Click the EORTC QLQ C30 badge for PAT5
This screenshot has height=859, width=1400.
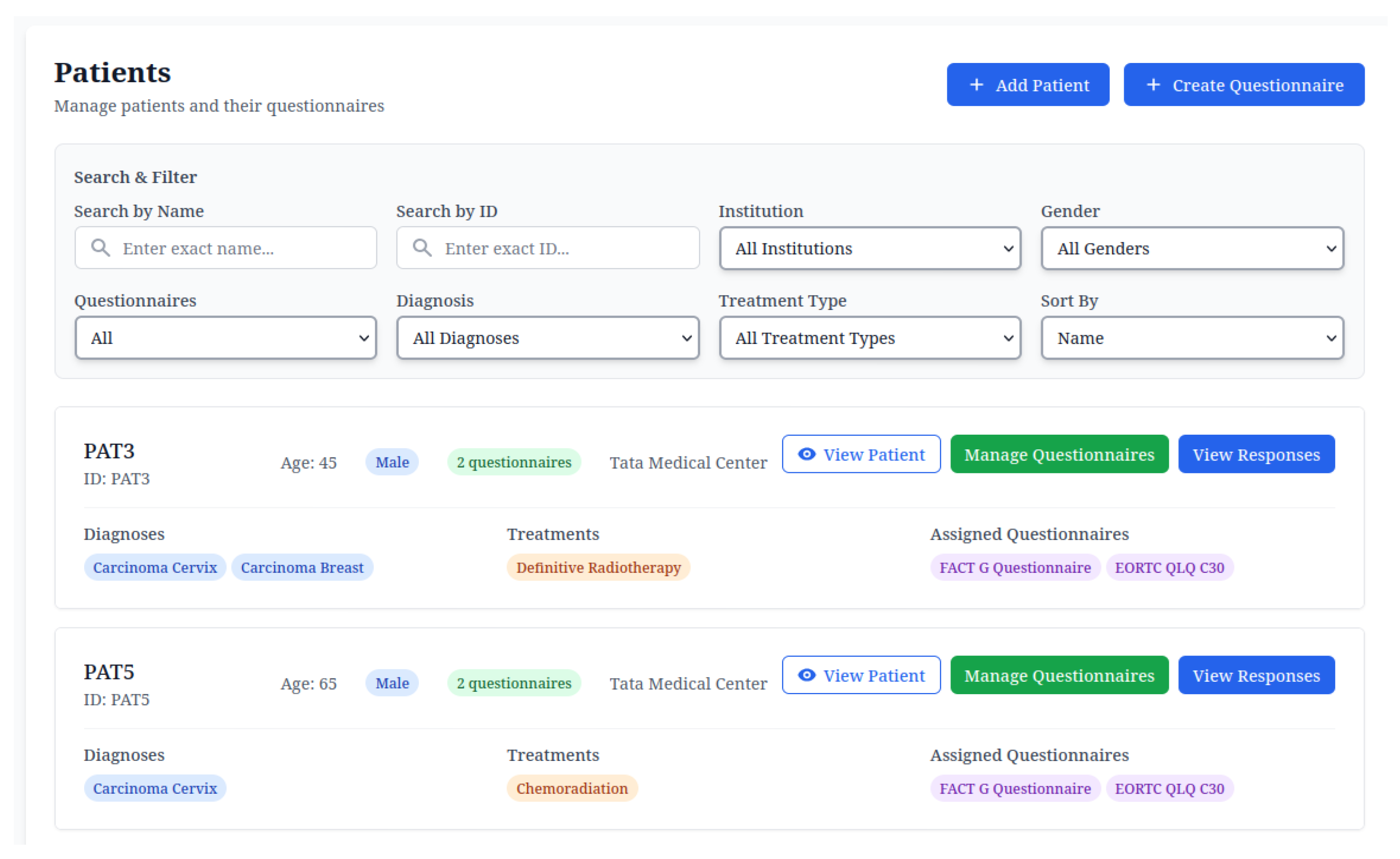1170,788
